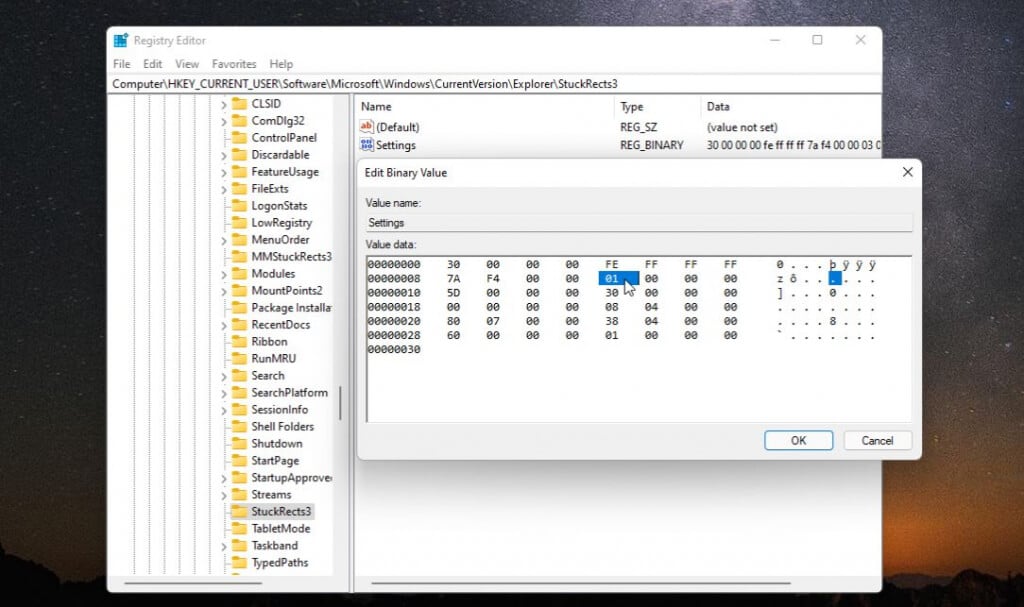Click the 5D byte in row 00000010

pyautogui.click(x=453, y=293)
